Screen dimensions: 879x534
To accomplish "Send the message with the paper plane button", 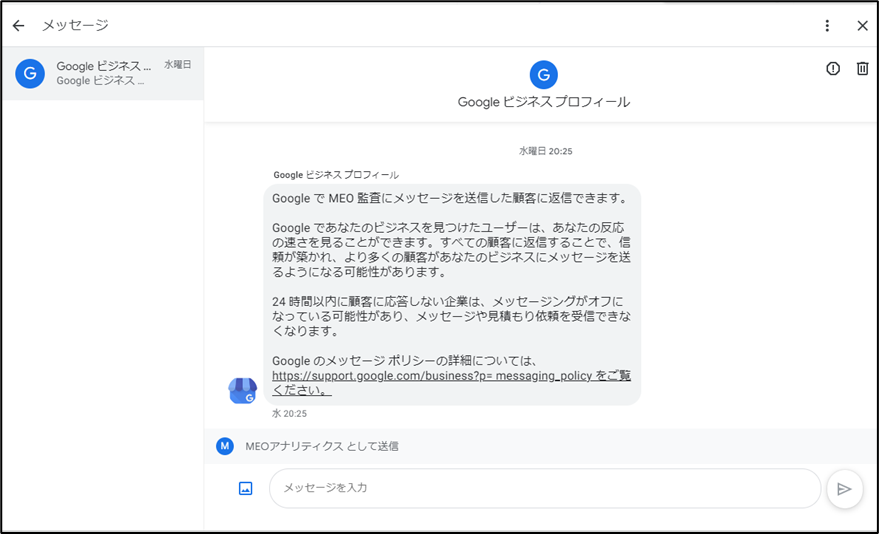I will tap(844, 489).
